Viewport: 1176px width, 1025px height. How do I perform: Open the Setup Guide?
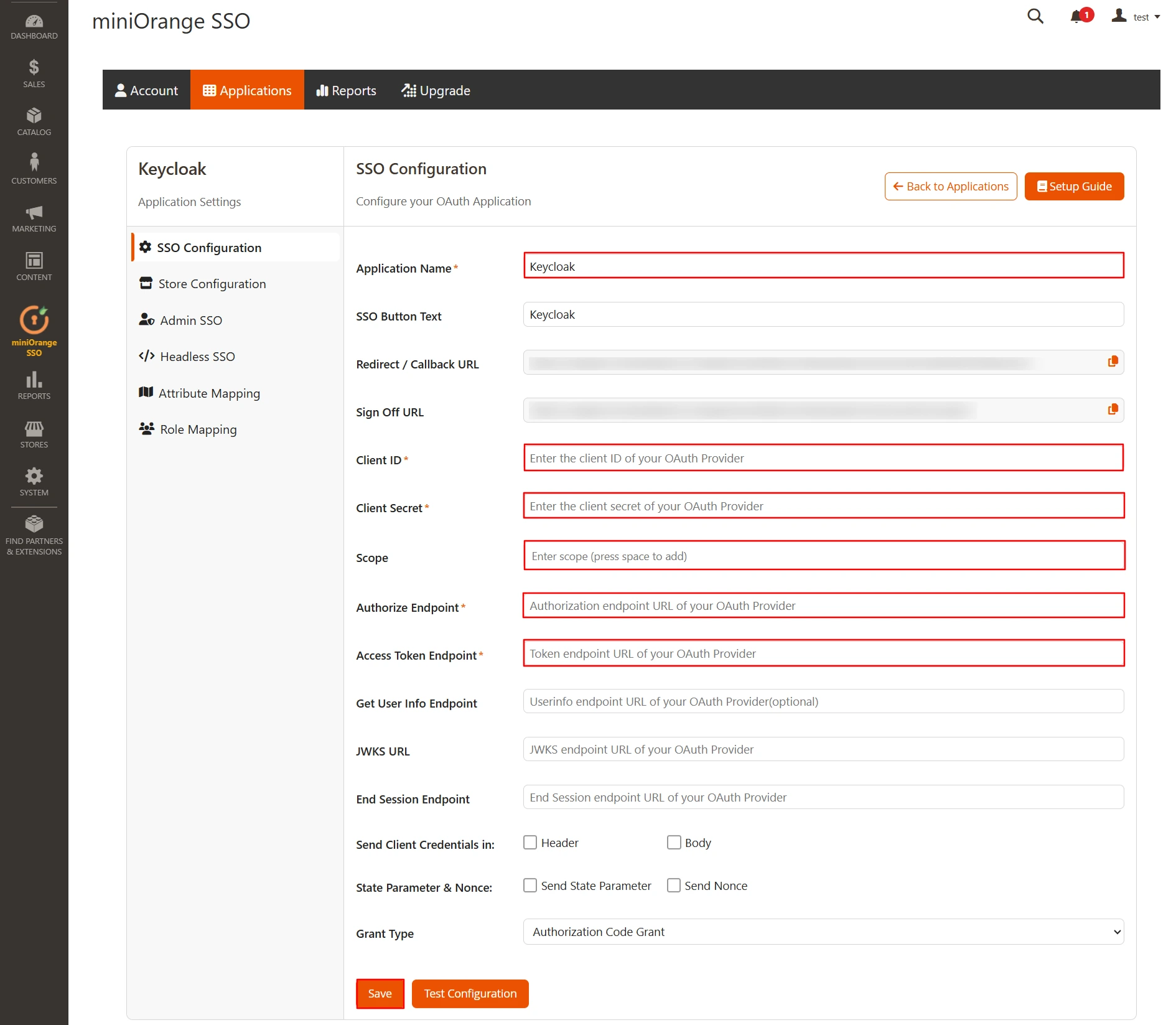tap(1074, 186)
